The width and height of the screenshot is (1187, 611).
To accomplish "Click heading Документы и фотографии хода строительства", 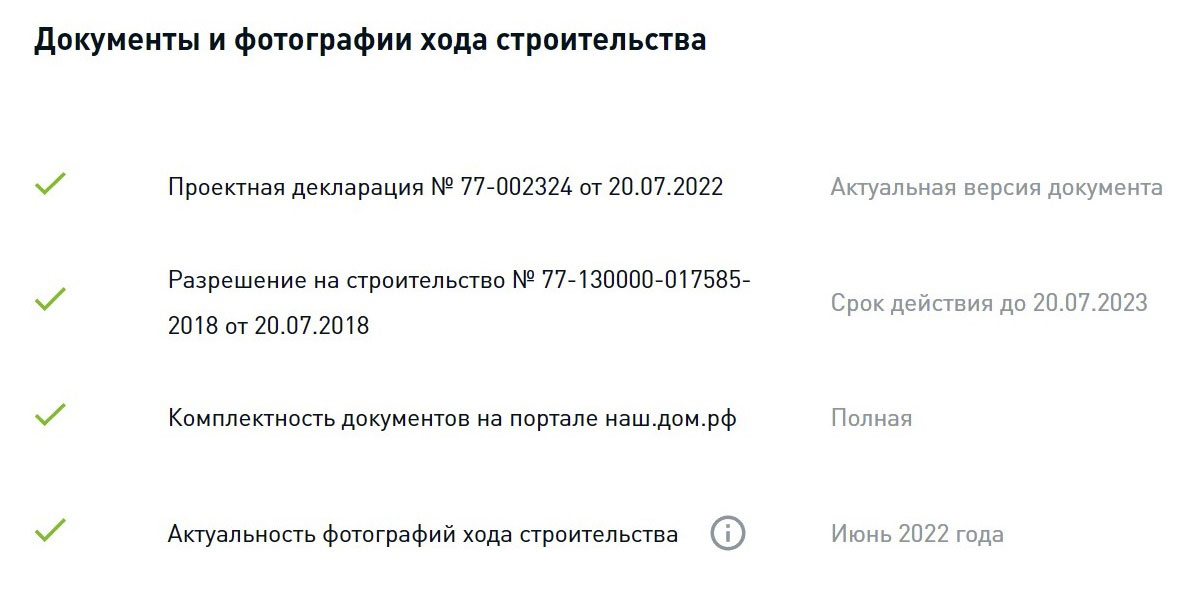I will (x=370, y=39).
